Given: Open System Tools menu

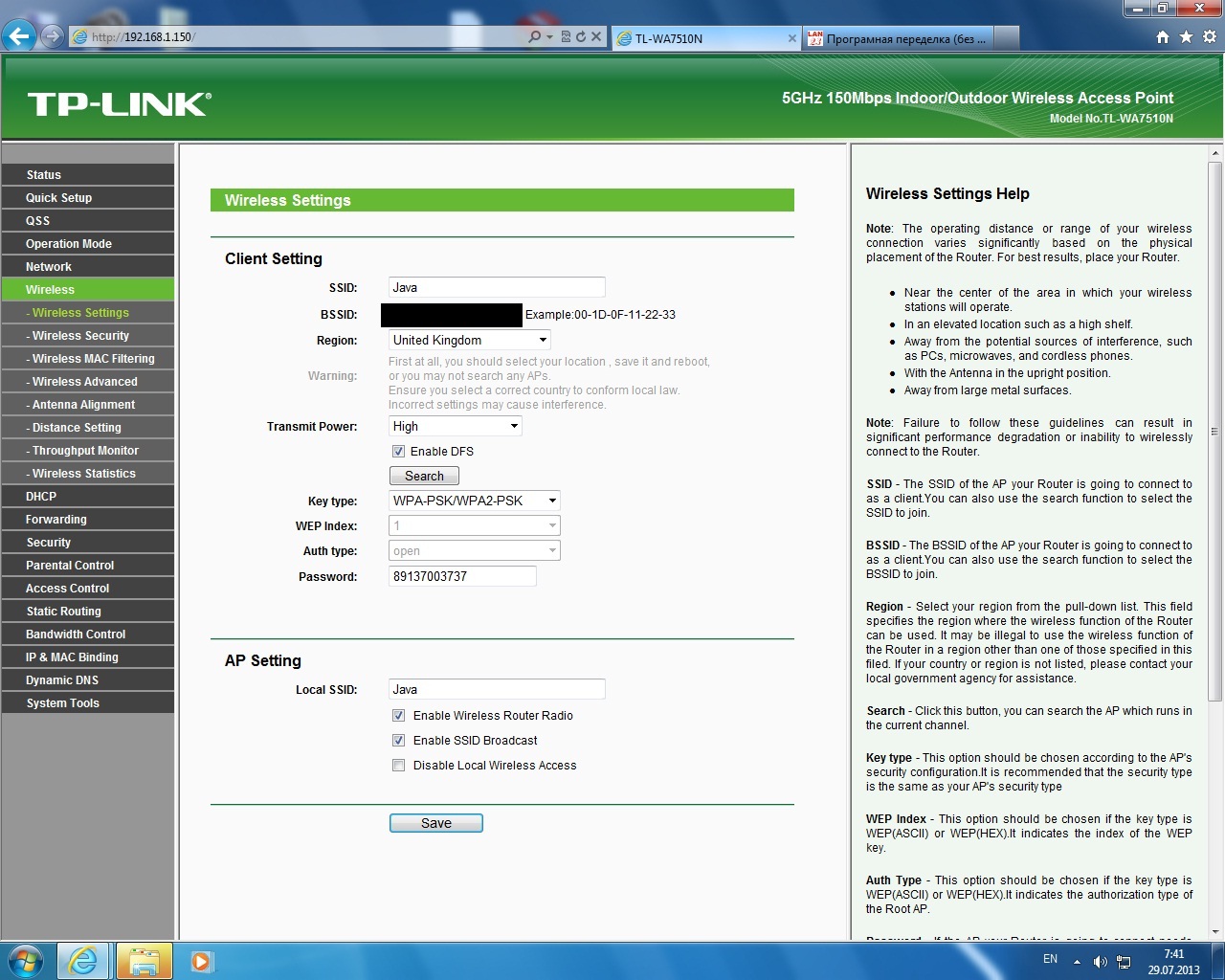Looking at the screenshot, I should 88,702.
